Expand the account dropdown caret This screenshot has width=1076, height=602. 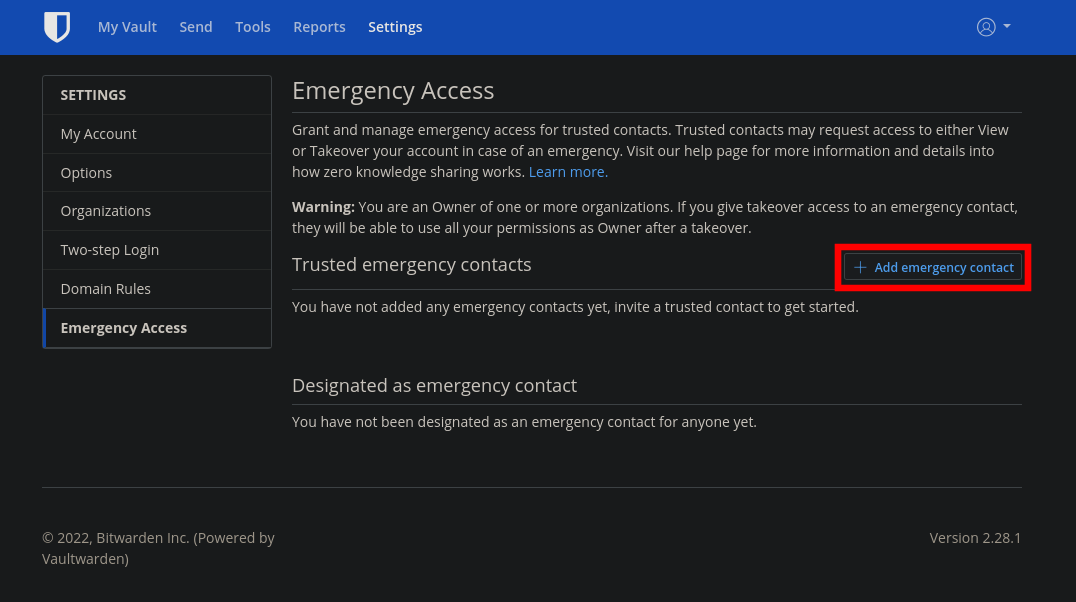coord(1007,26)
